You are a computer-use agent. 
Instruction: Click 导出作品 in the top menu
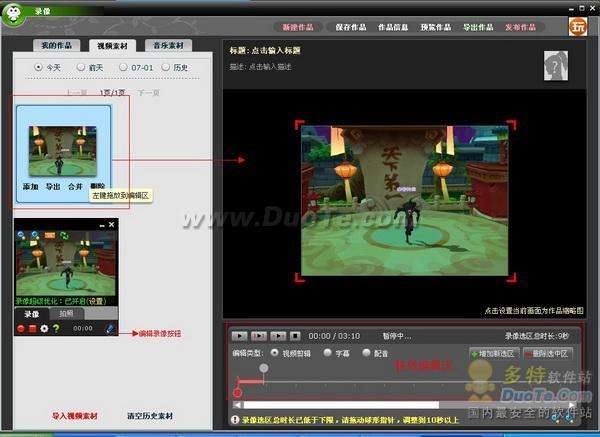(478, 27)
